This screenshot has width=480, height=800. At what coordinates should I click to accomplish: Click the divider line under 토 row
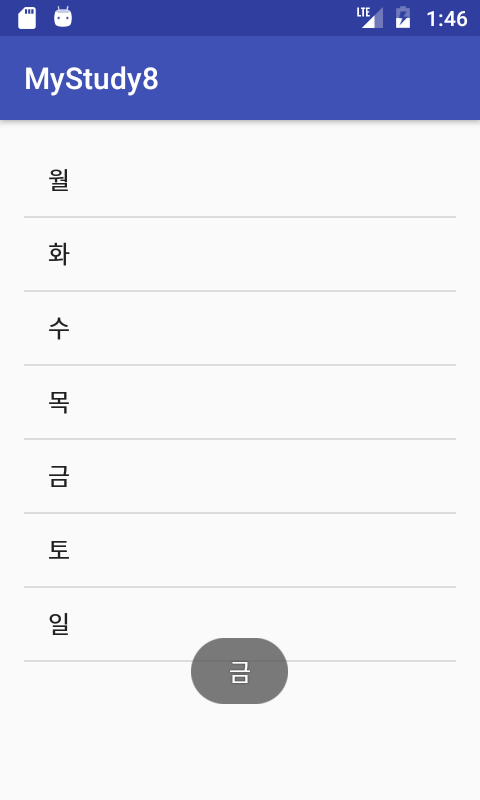(x=240, y=587)
